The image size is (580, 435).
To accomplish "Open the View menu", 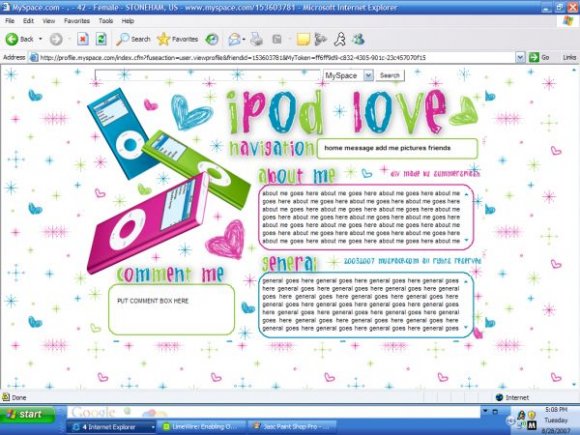I will pos(49,21).
